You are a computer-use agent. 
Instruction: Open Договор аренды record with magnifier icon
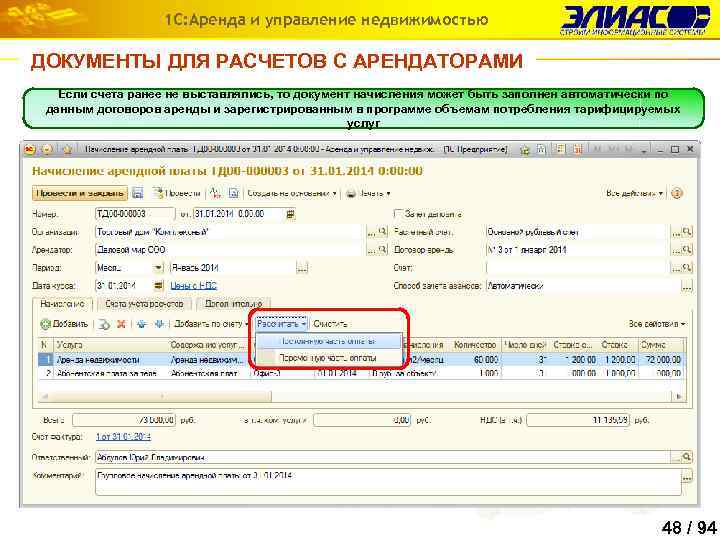pos(687,250)
